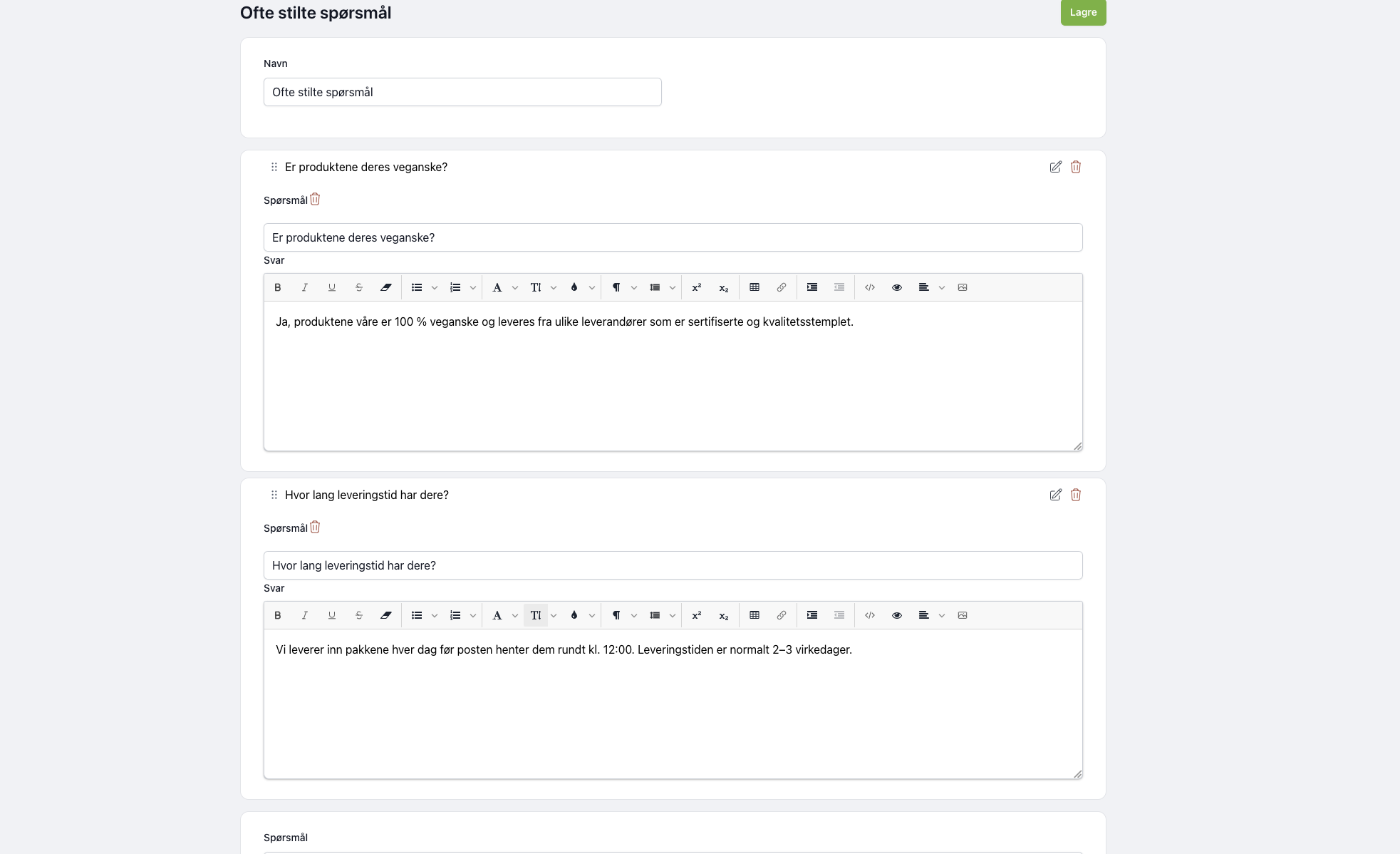Edit the 'Hvor lang leveringstid har dere?' entry

(1056, 495)
